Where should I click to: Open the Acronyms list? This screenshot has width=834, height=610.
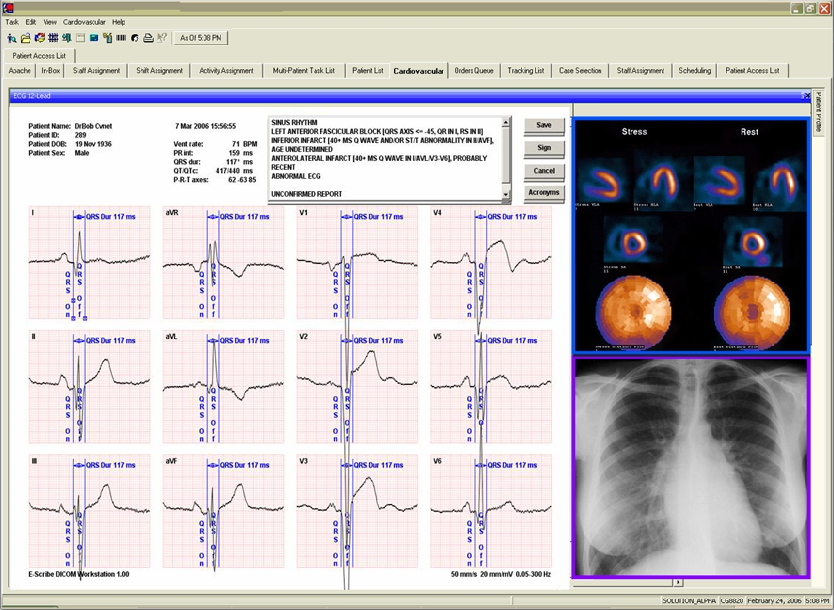pos(543,192)
